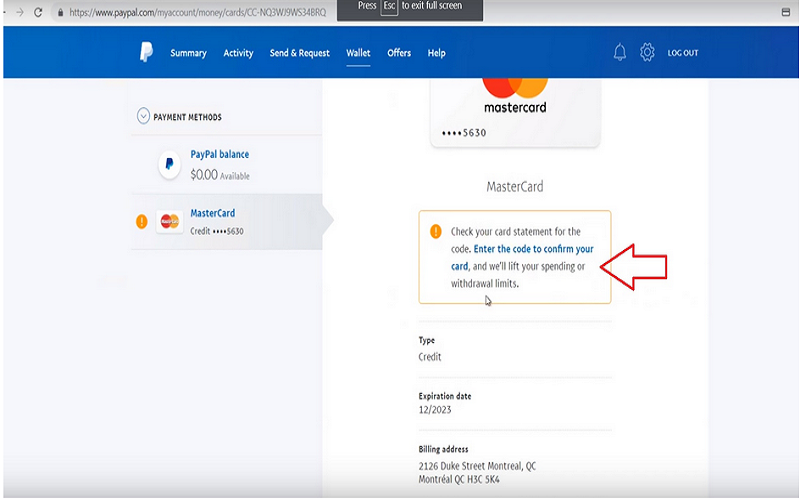Click the Type value Credit
The height and width of the screenshot is (500, 800).
[x=430, y=357]
